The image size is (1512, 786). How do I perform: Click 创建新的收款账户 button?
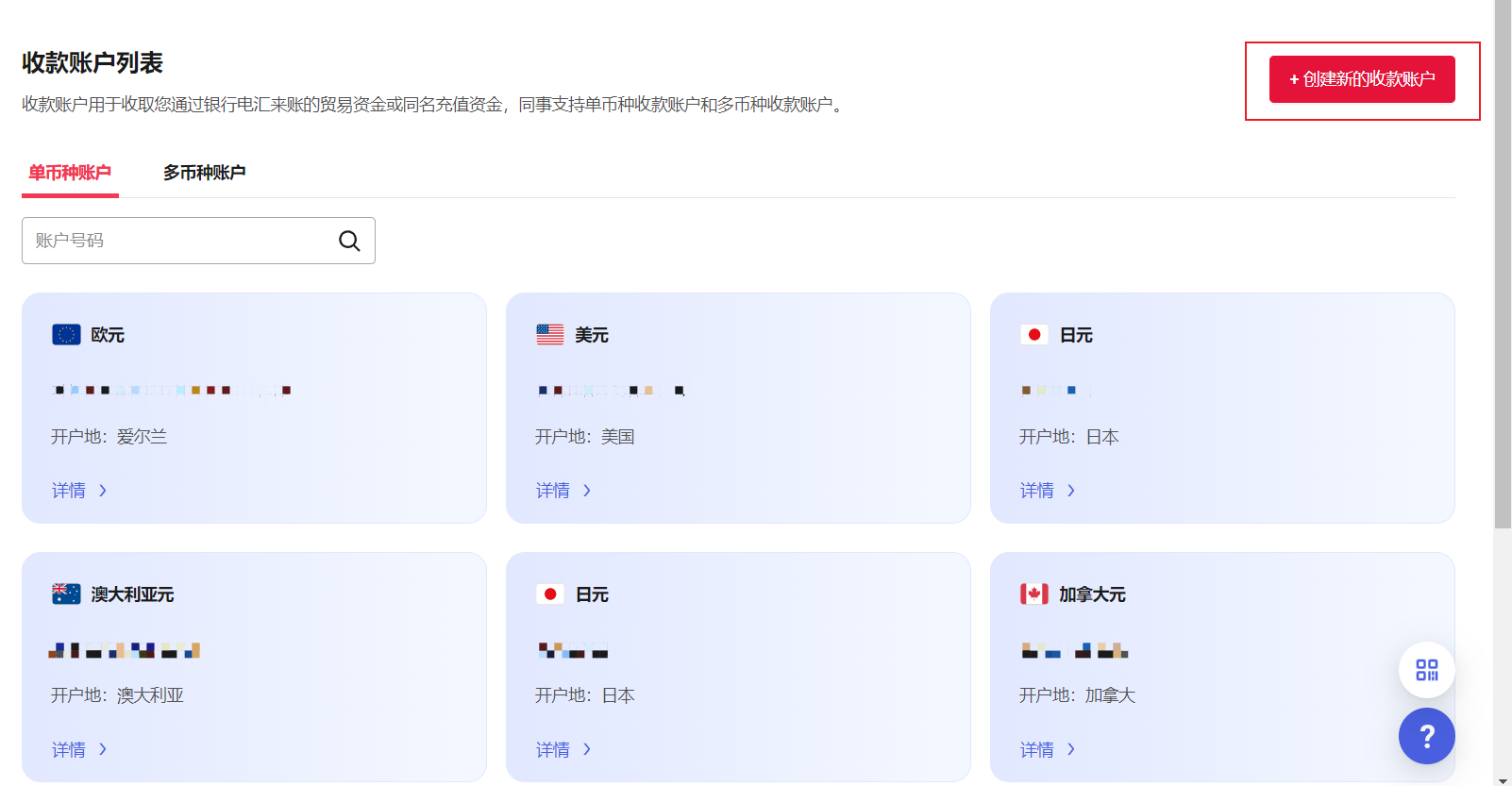(1361, 79)
